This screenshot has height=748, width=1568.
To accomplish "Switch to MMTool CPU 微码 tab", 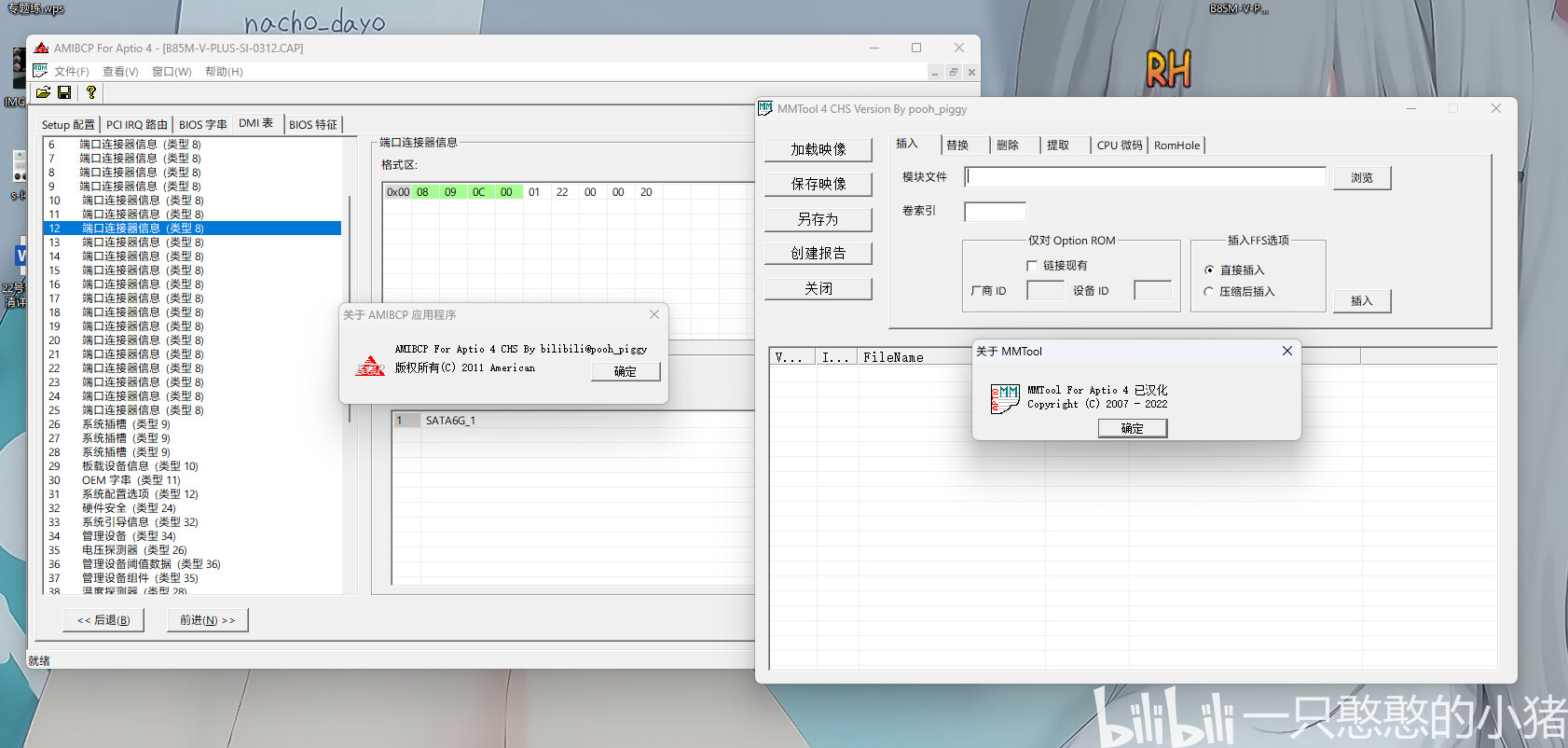I will tap(1120, 145).
